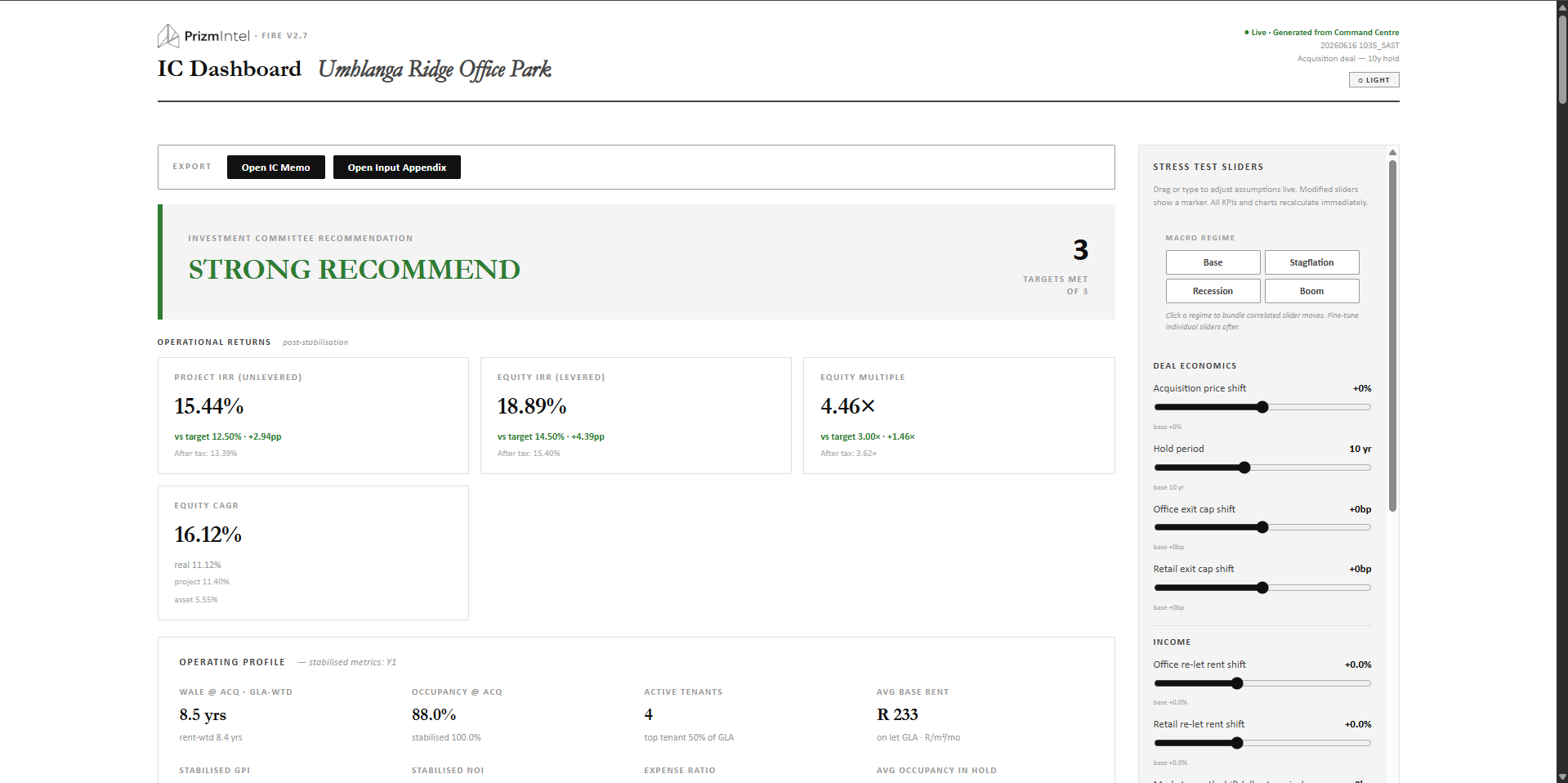Viewport: 1568px width, 783px height.
Task: Click 'vs target 12.50% · +2.94pp' text
Action: pyautogui.click(x=228, y=436)
